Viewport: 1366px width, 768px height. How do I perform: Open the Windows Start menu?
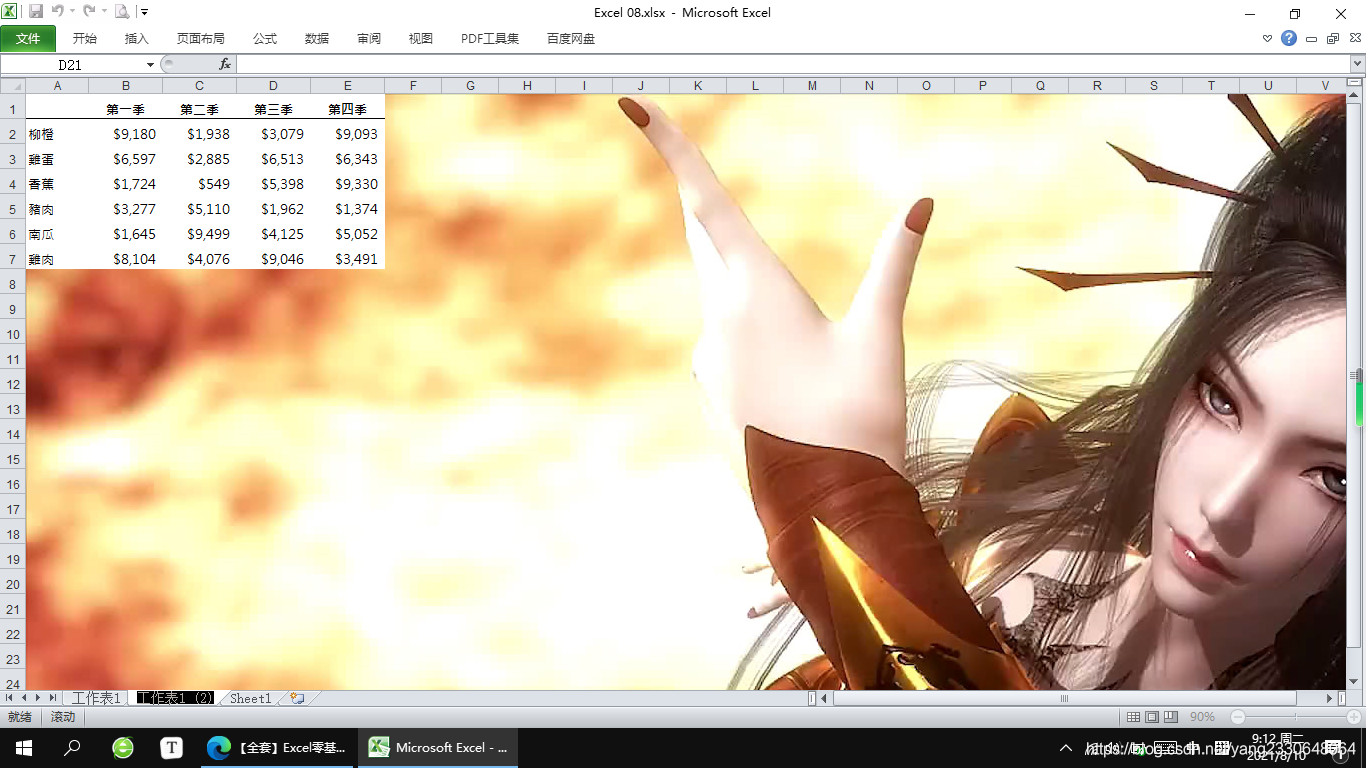[x=24, y=747]
